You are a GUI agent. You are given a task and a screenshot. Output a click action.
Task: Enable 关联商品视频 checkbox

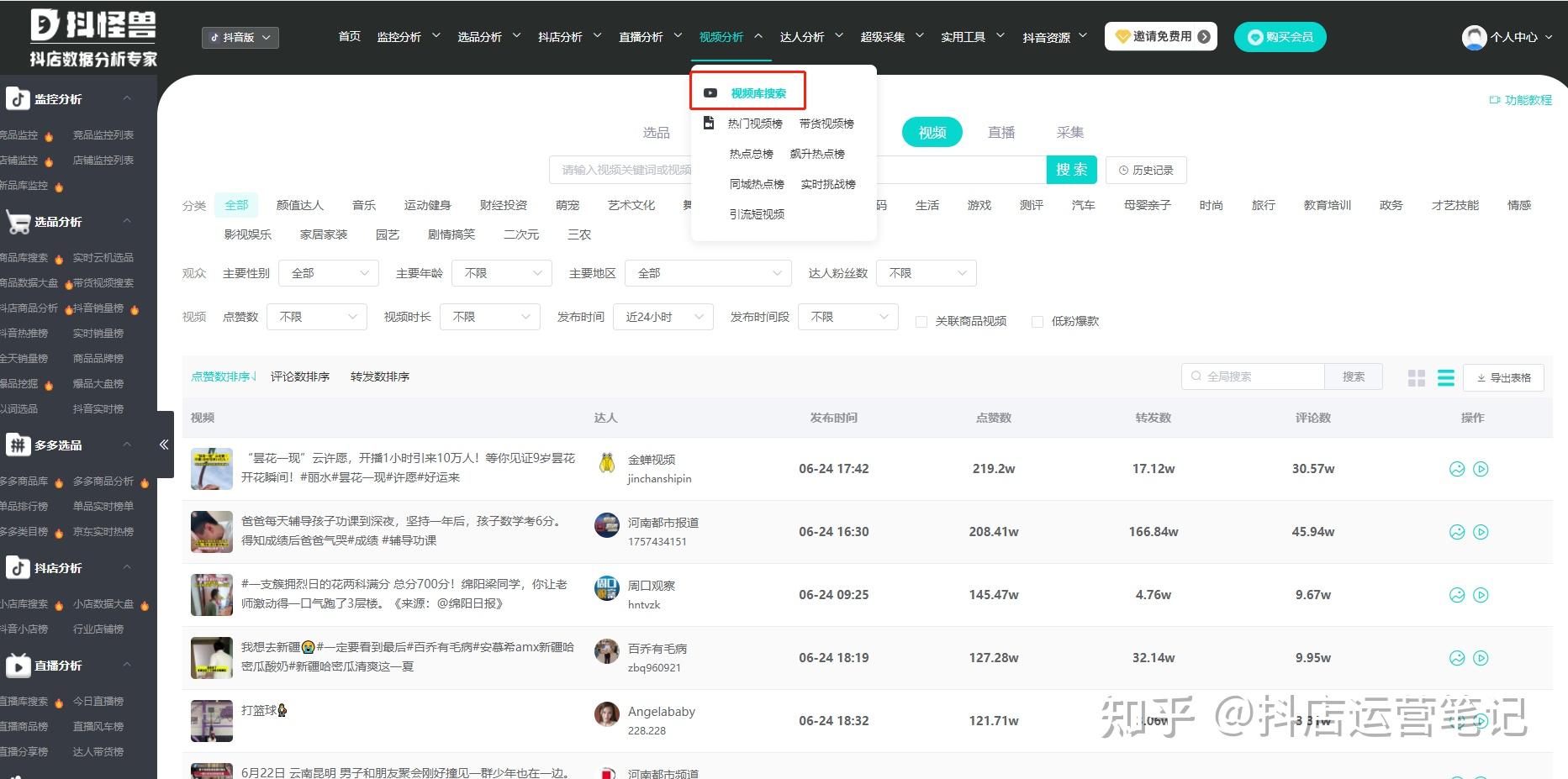921,322
